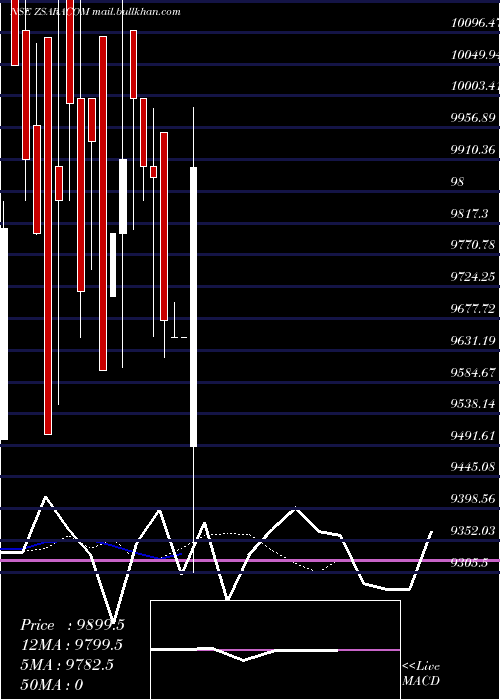Viewport: 500px width, 700px height.
Task: Click the price label 9305.5
Action: [x=469, y=563]
